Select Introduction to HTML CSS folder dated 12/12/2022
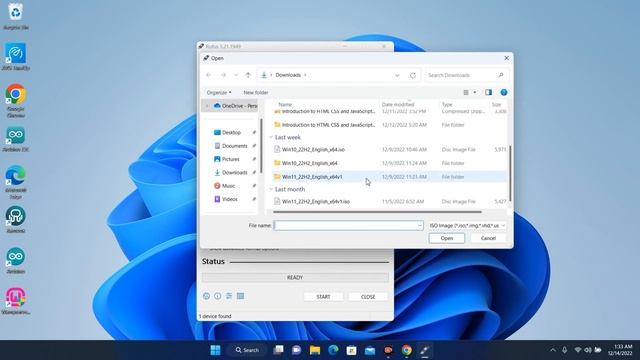Viewport: 640px width, 360px height. pyautogui.click(x=390, y=125)
